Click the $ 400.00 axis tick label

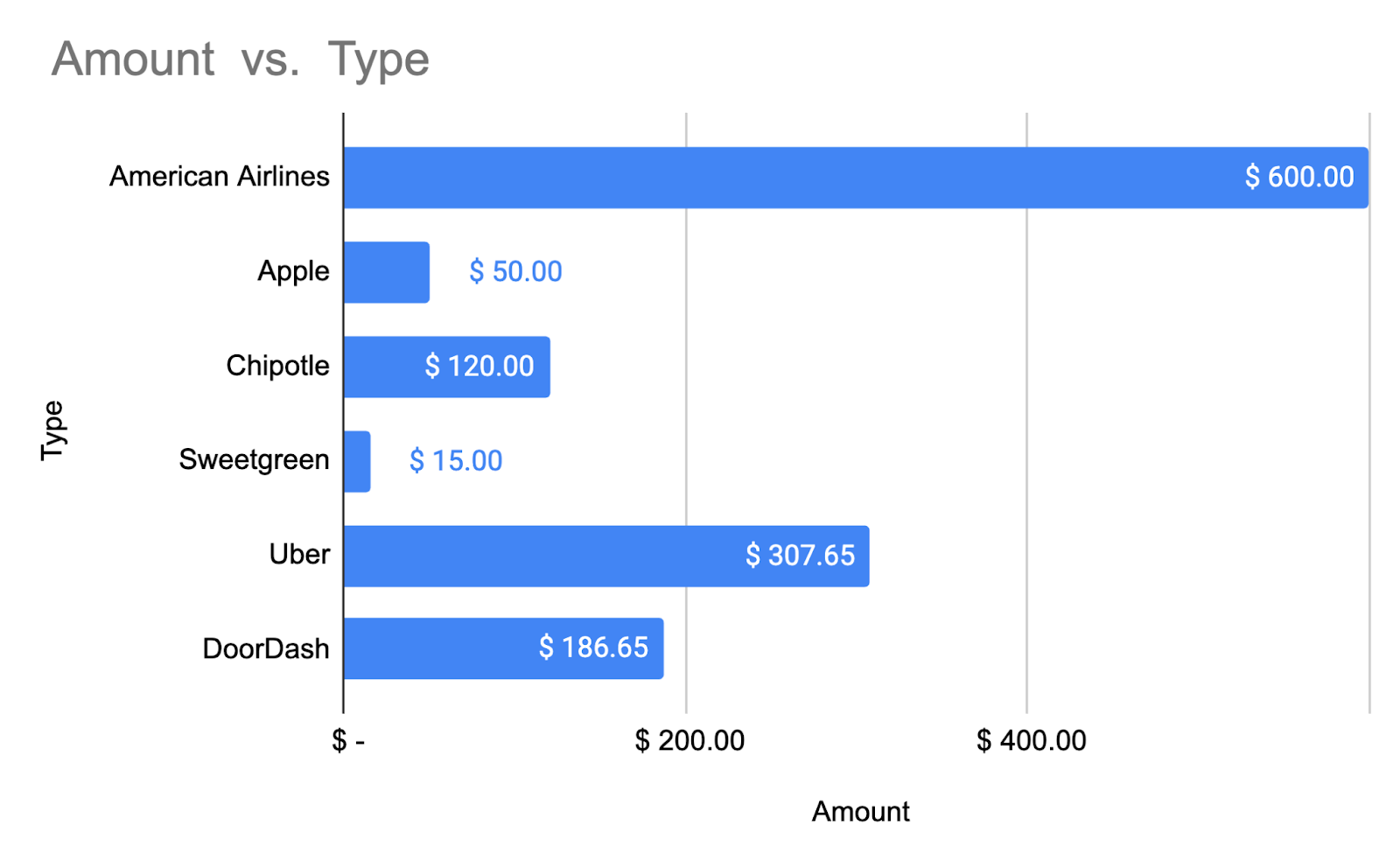(1031, 741)
